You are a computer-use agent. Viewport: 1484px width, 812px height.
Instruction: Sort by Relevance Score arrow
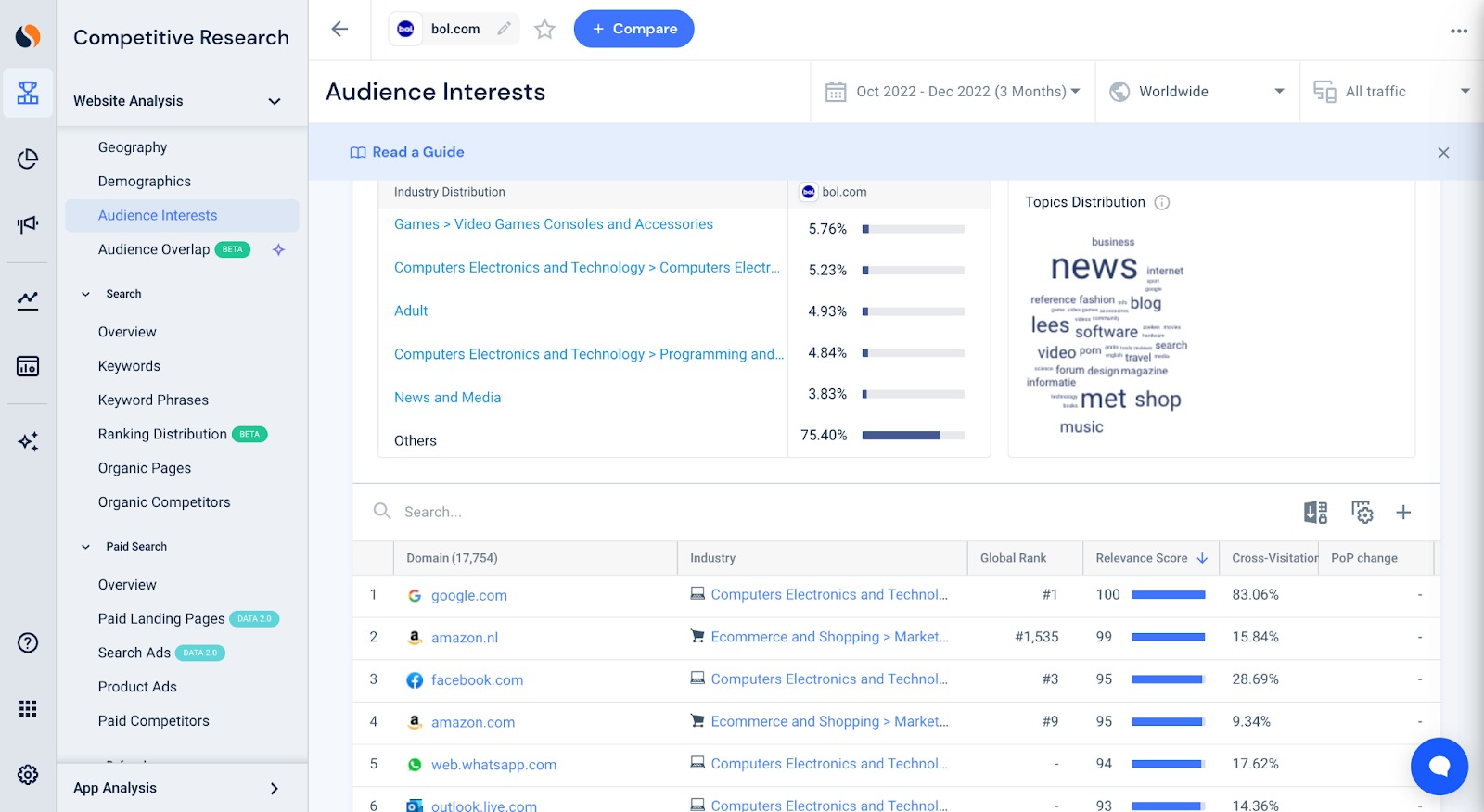coord(1202,558)
